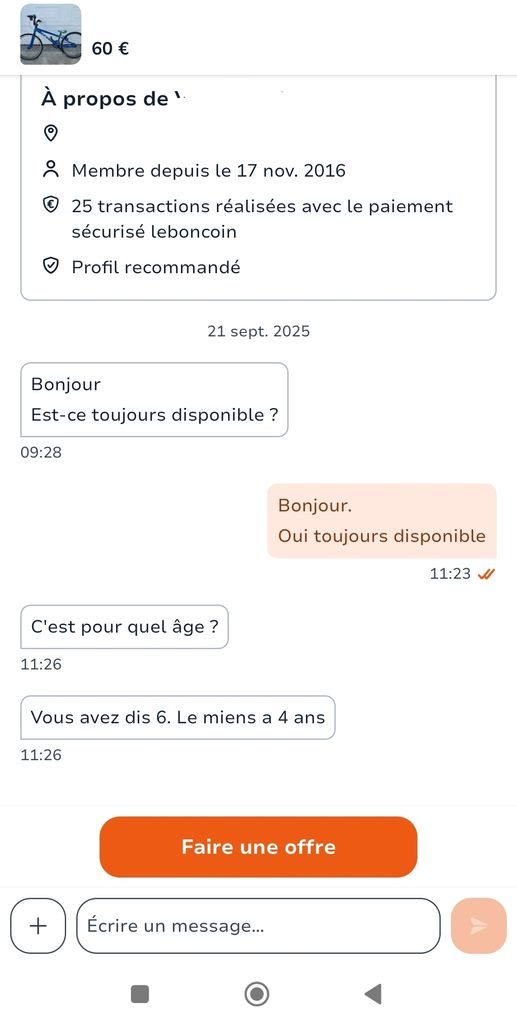
Task: Focus the Écrire un message field
Action: (258, 926)
